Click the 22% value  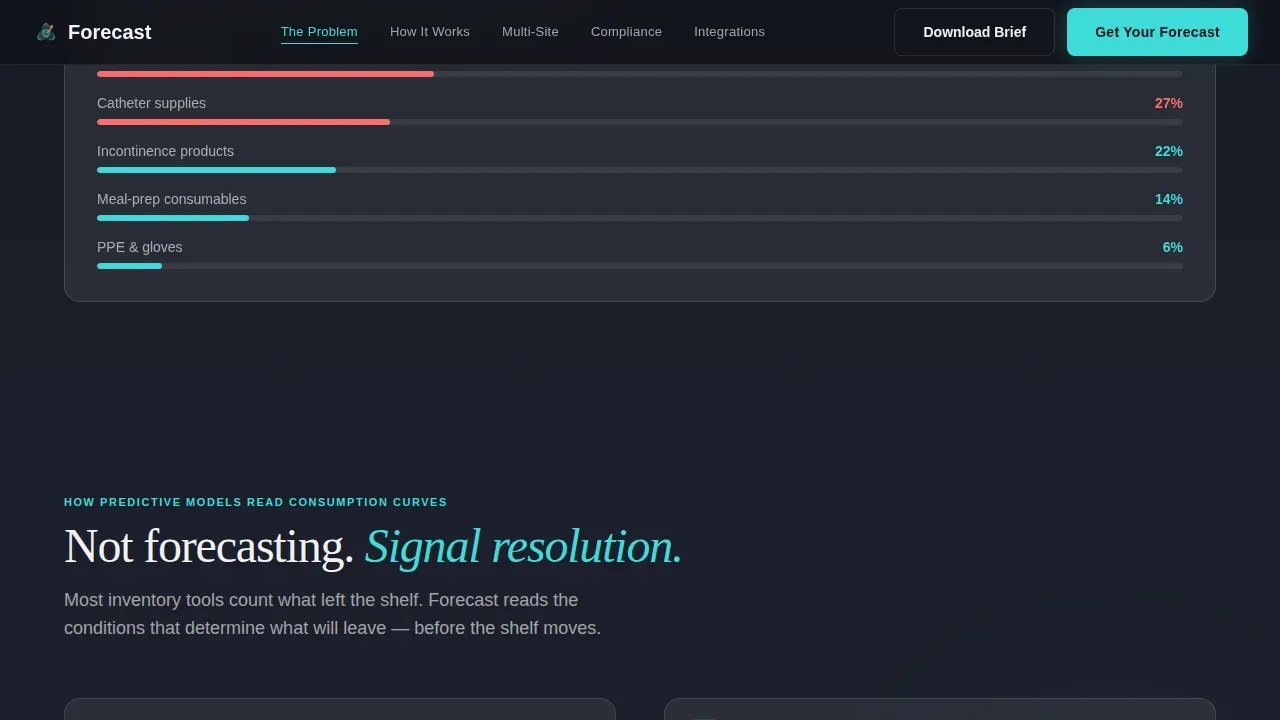click(1168, 151)
